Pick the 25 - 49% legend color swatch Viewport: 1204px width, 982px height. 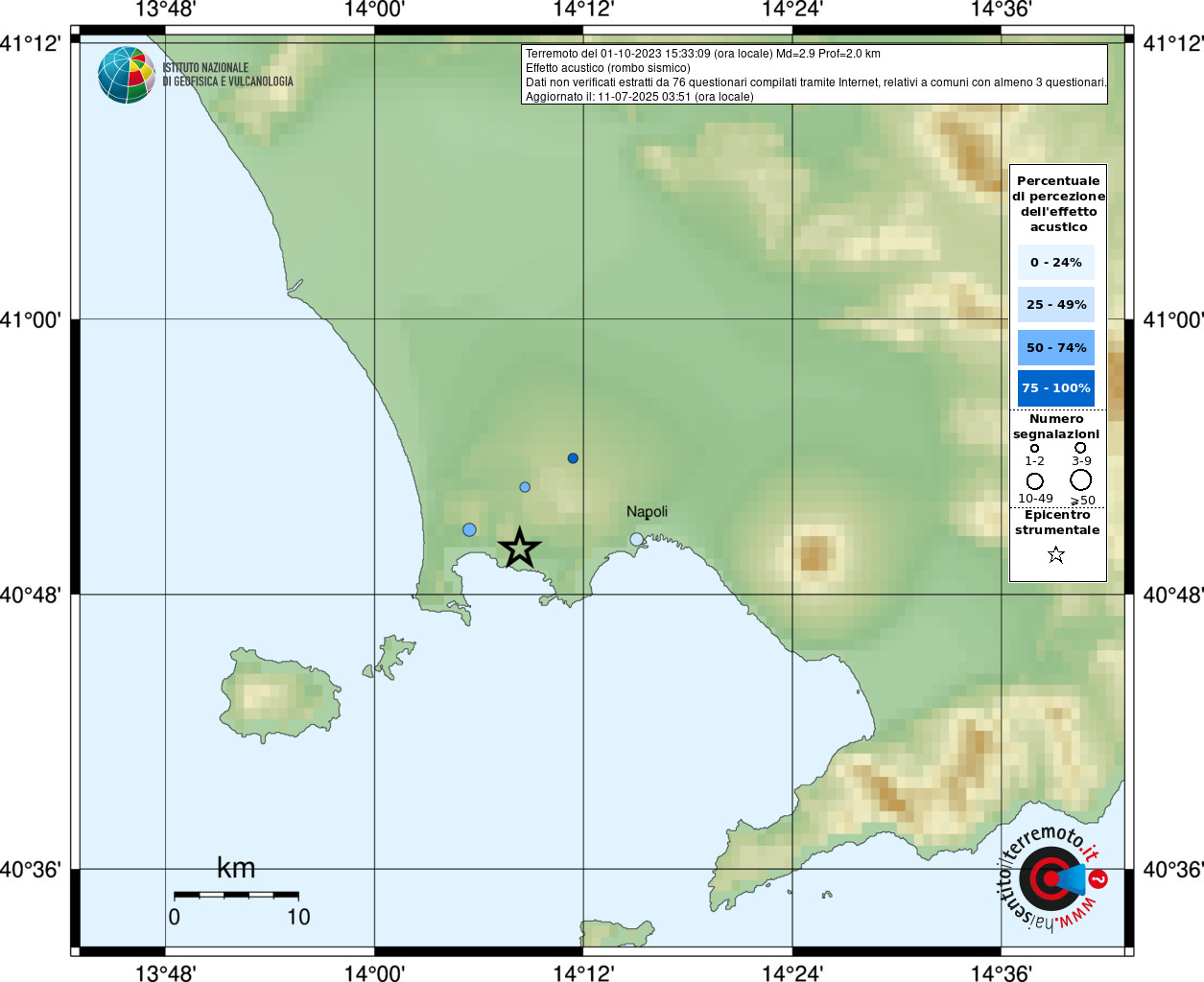pos(1055,305)
